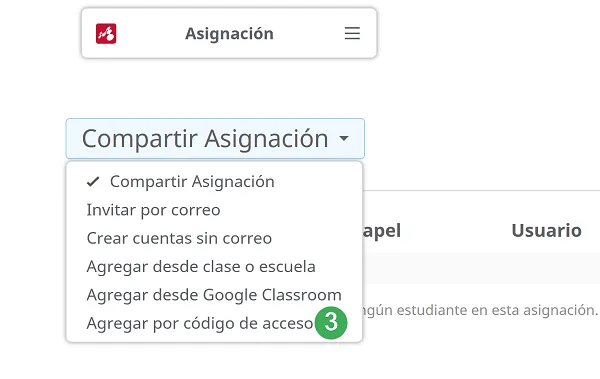The height and width of the screenshot is (379, 600).
Task: Click the caret arrow on Compartir Asignación
Action: (x=344, y=138)
